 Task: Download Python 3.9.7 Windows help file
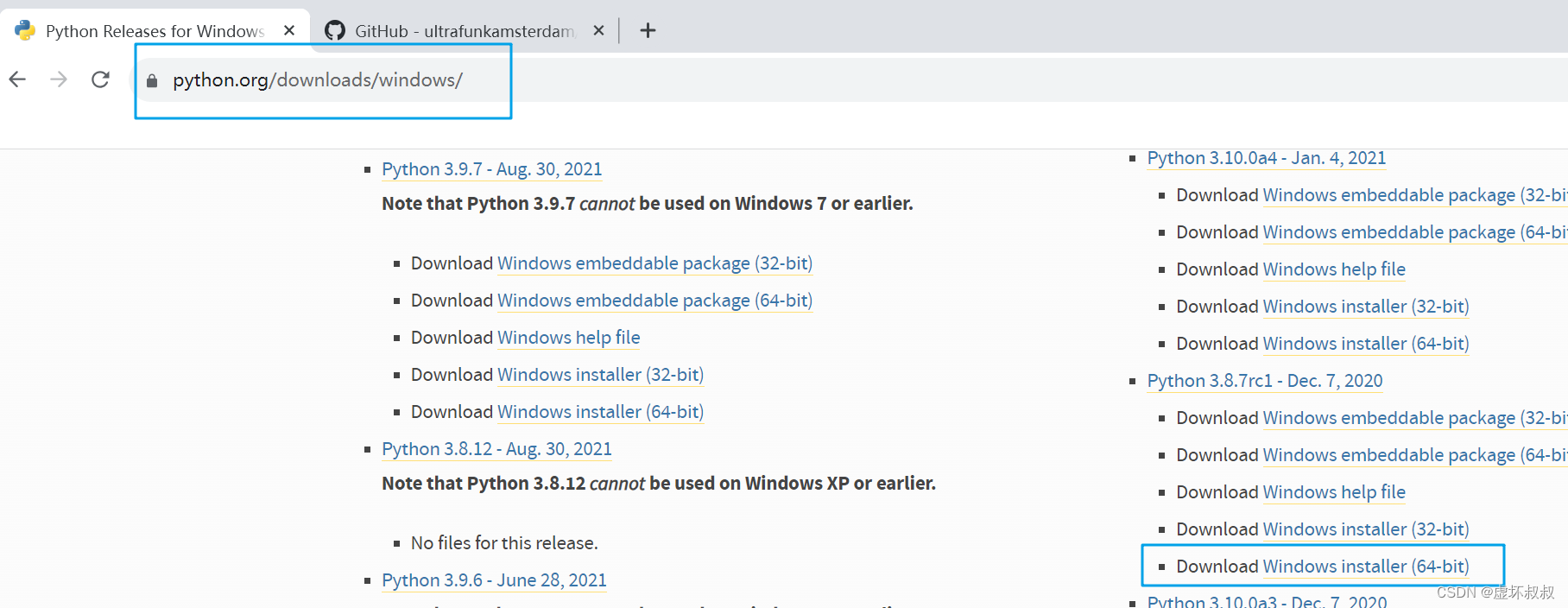coord(569,338)
